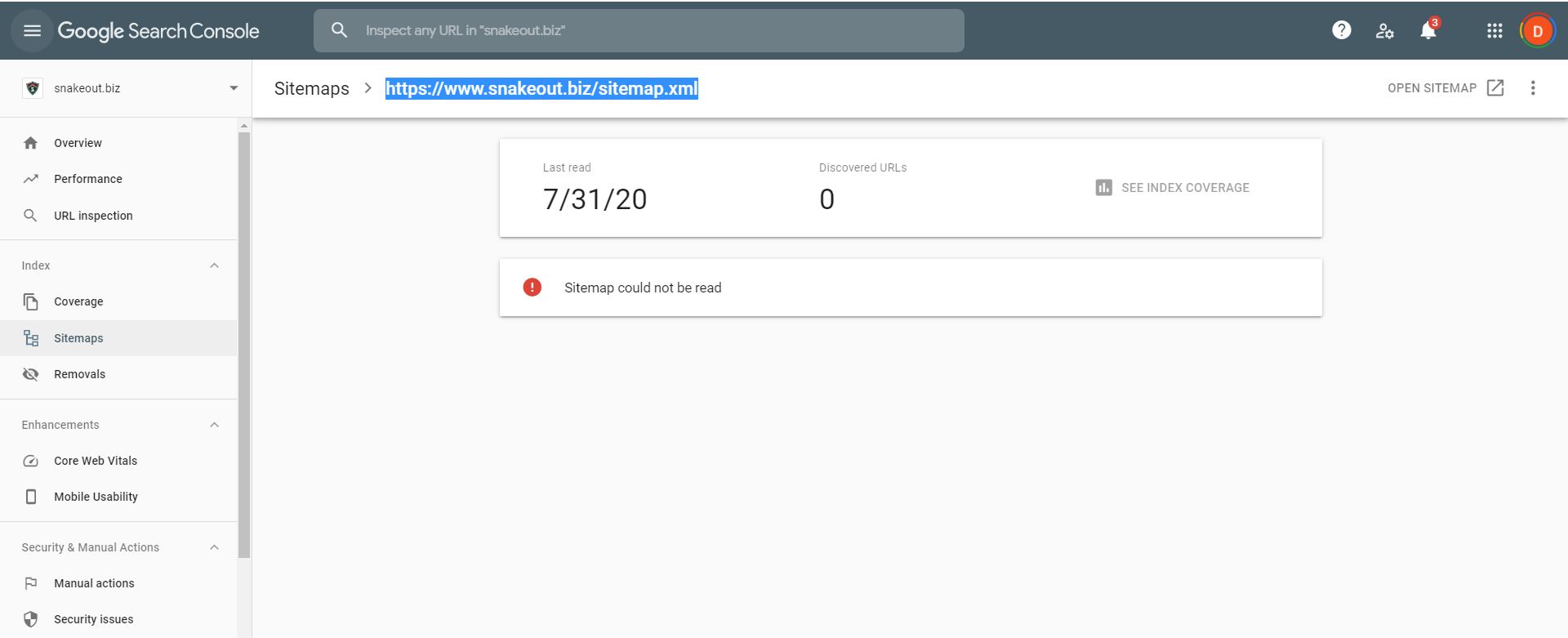Click the Coverage pages icon

pos(31,301)
